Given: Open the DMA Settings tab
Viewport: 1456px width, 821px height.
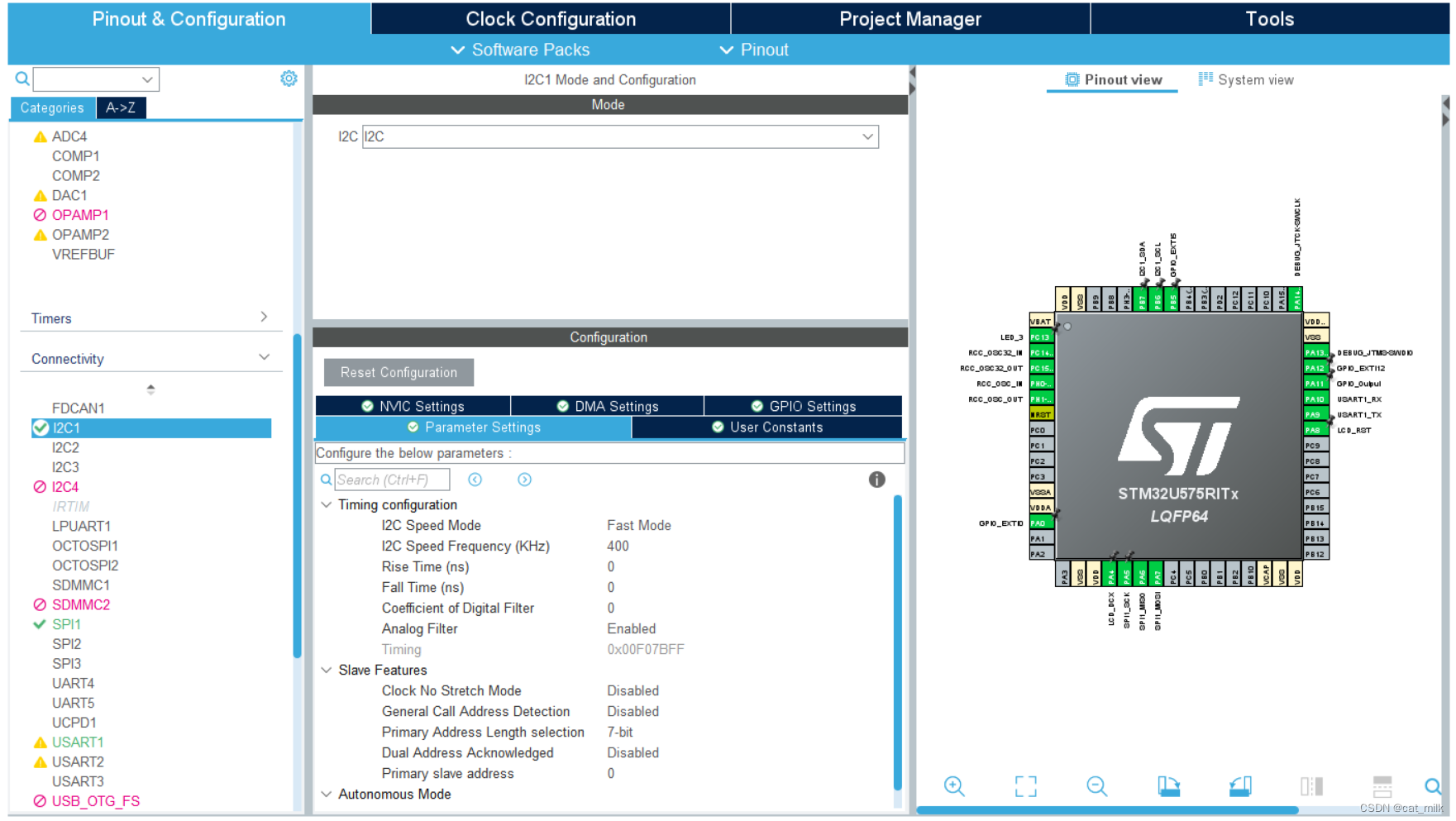Looking at the screenshot, I should pyautogui.click(x=608, y=406).
